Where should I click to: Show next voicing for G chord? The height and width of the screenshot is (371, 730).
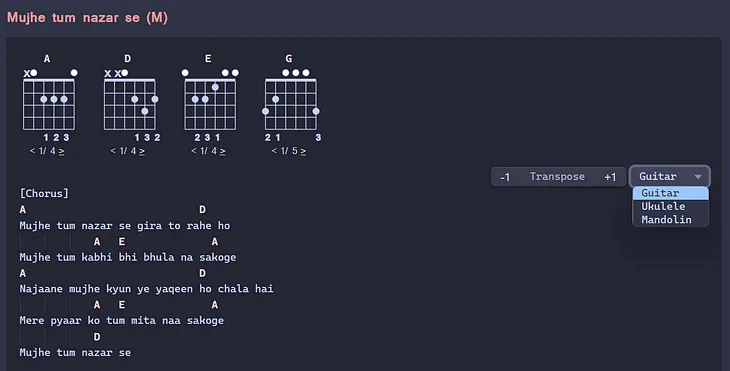[304, 151]
